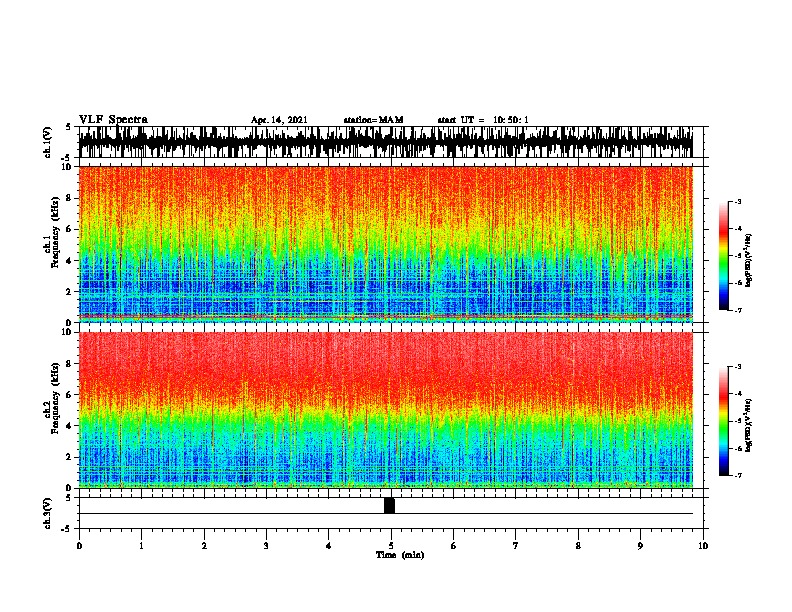792x612 pixels.
Task: Click time axis tick label "9"
Action: point(640,546)
